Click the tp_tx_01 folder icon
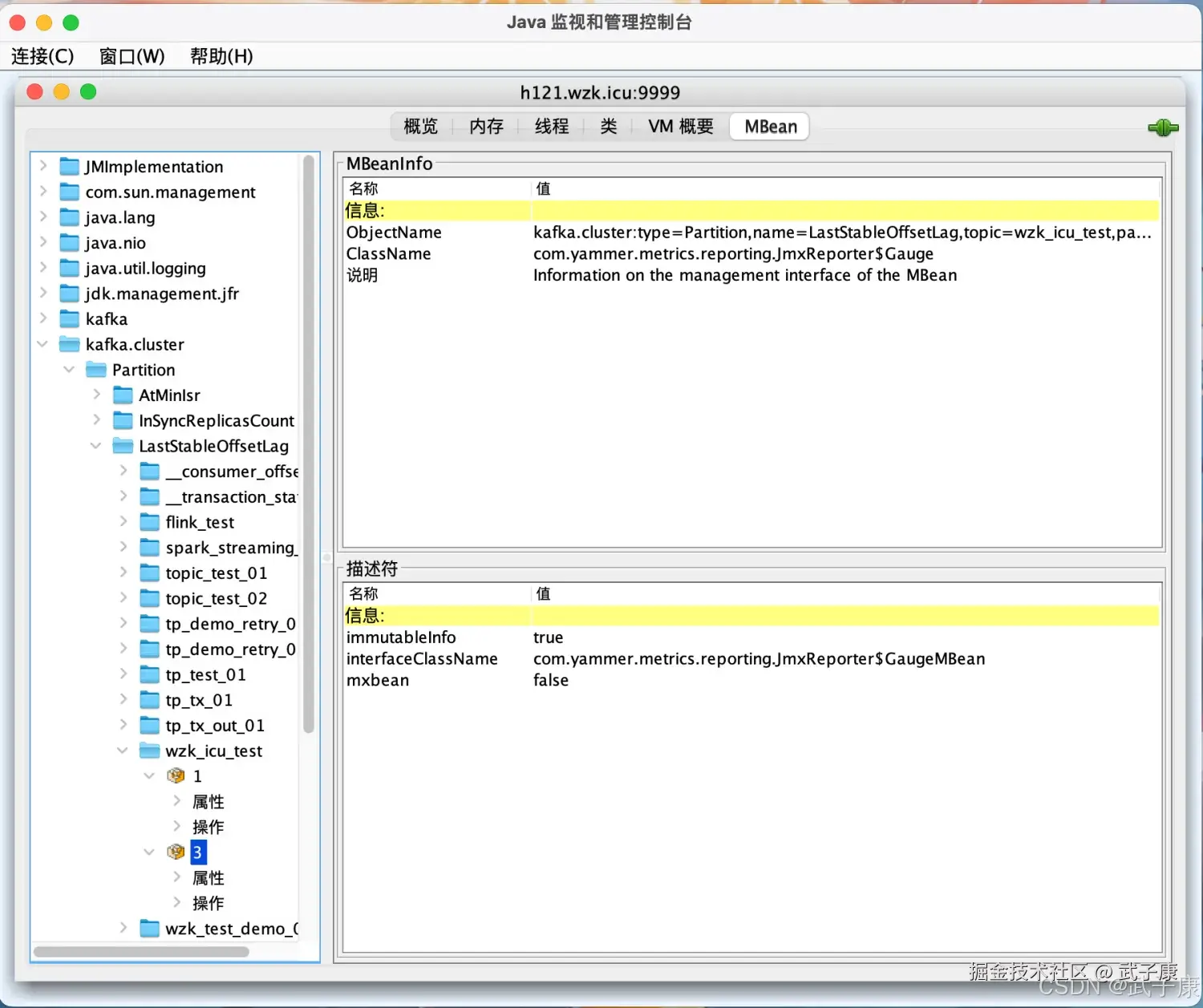The image size is (1203, 1008). tap(150, 700)
